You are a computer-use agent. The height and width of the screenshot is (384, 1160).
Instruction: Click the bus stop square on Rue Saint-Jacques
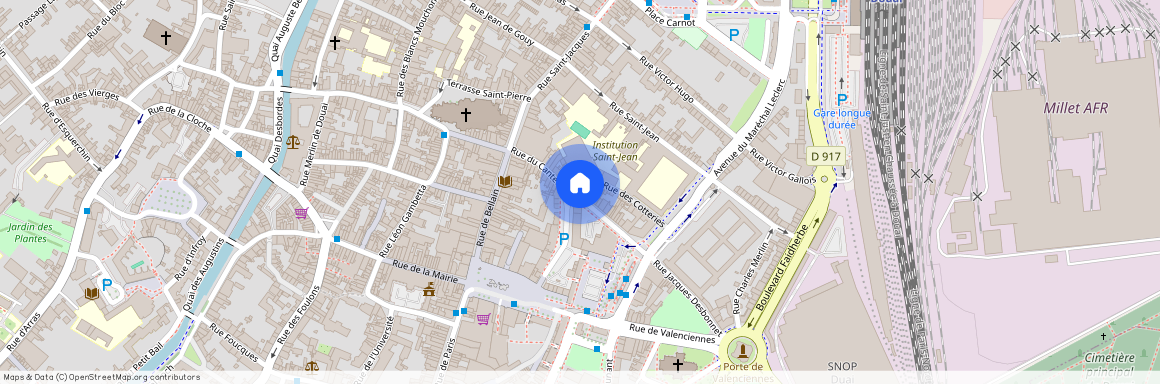click(x=587, y=27)
